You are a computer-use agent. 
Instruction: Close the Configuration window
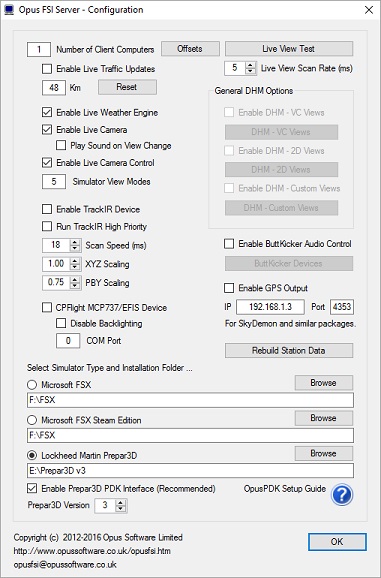tap(369, 10)
